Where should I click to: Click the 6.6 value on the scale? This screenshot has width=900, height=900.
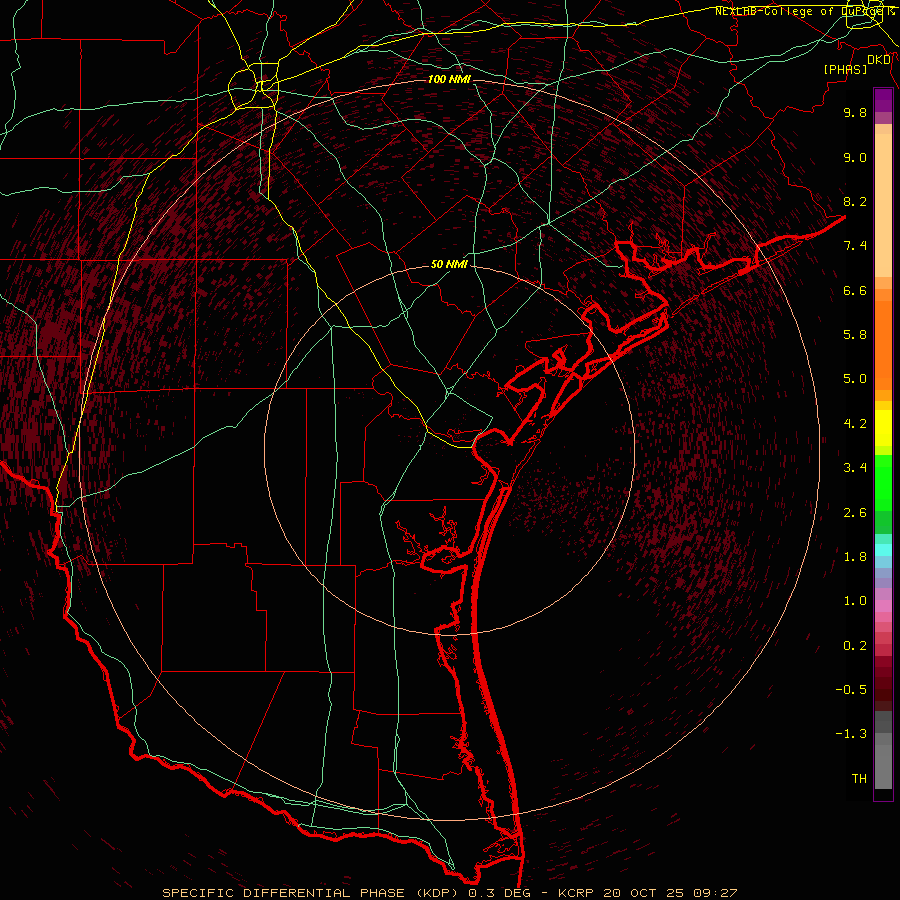855,290
